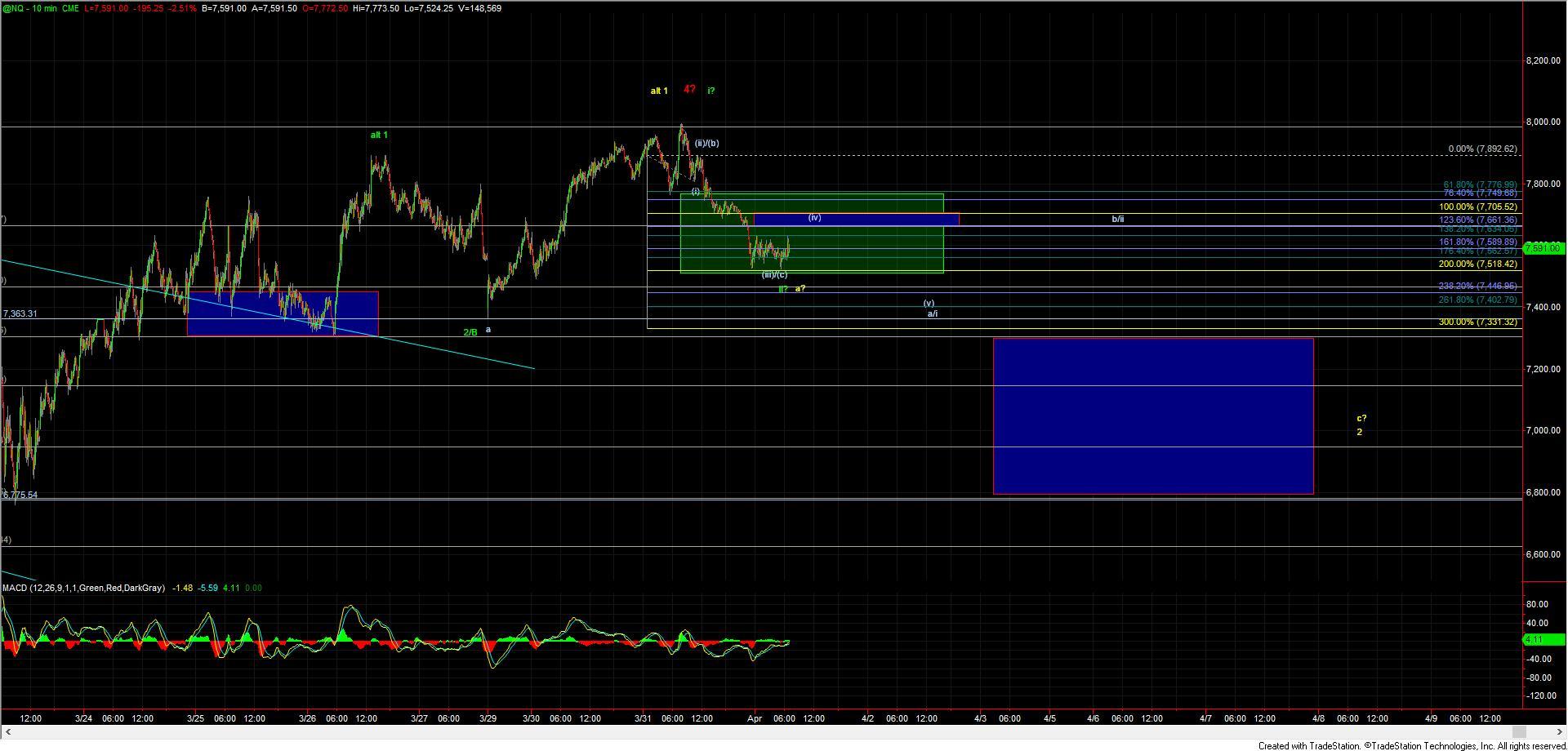The width and height of the screenshot is (1568, 751).
Task: Click the "b/ii" wave annotation
Action: click(x=1117, y=219)
